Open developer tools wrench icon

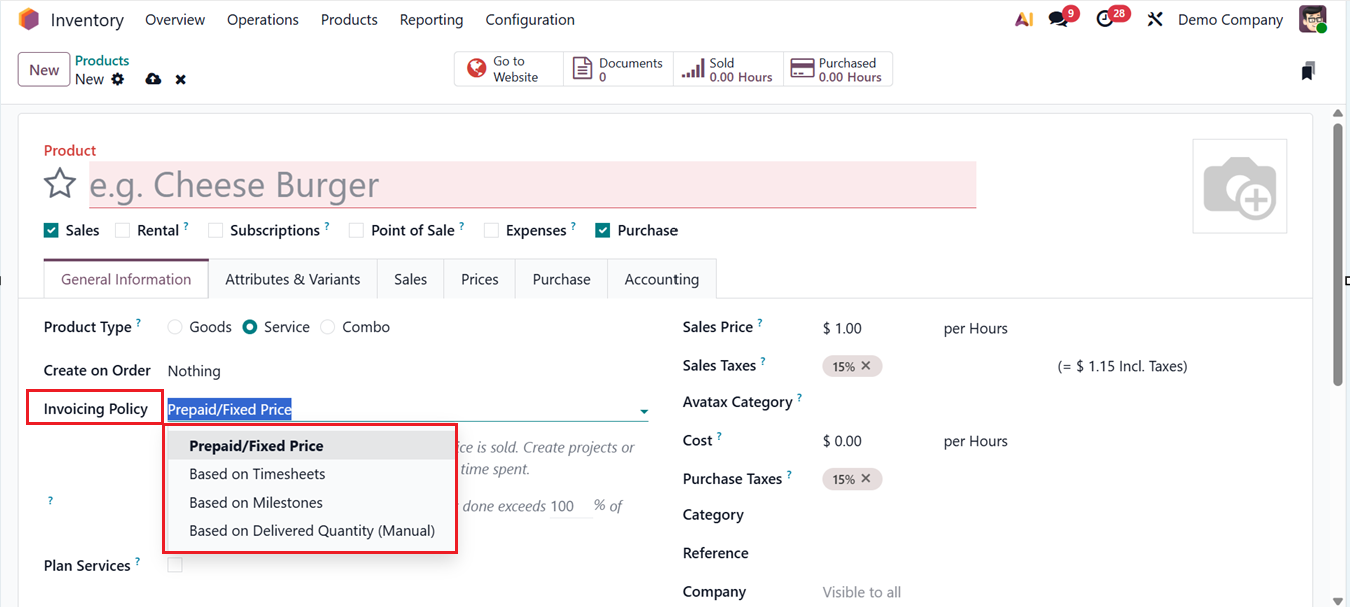1155,18
